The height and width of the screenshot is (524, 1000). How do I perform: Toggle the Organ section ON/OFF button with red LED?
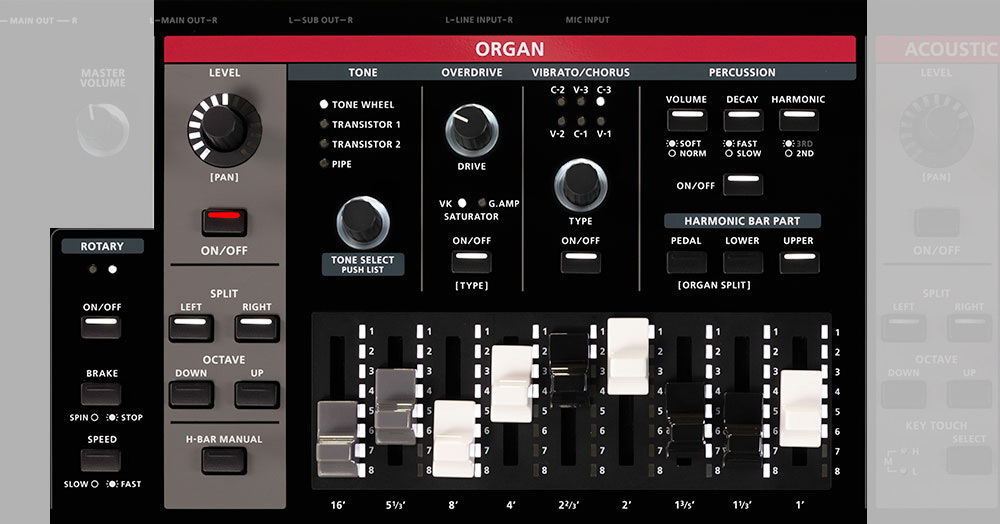tap(224, 222)
